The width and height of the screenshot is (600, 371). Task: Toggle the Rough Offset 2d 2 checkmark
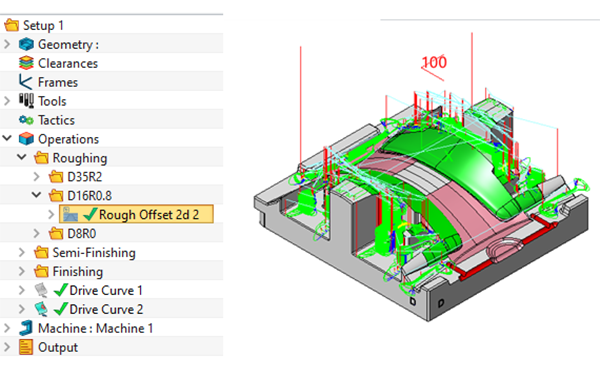[x=90, y=214]
